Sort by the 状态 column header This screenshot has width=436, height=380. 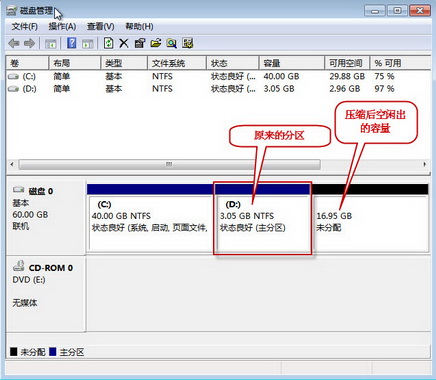(233, 63)
